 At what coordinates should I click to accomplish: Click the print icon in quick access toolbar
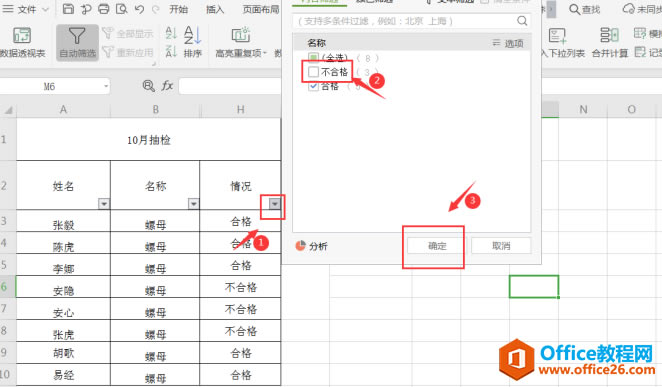click(103, 9)
